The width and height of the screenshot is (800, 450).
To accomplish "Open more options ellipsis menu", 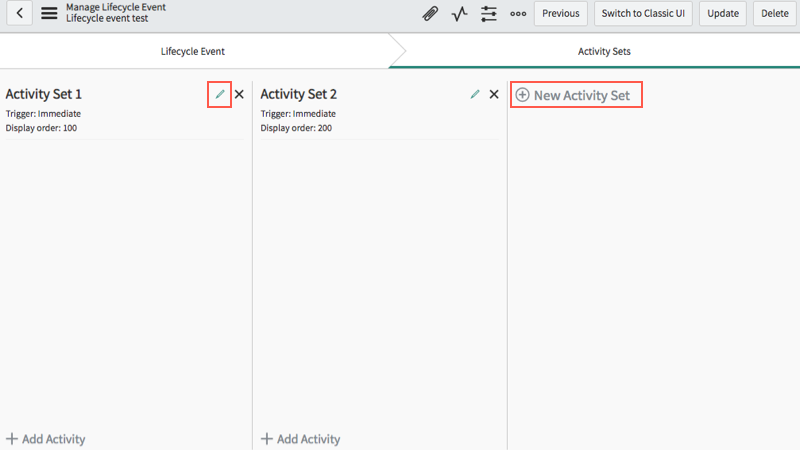I will (x=518, y=14).
